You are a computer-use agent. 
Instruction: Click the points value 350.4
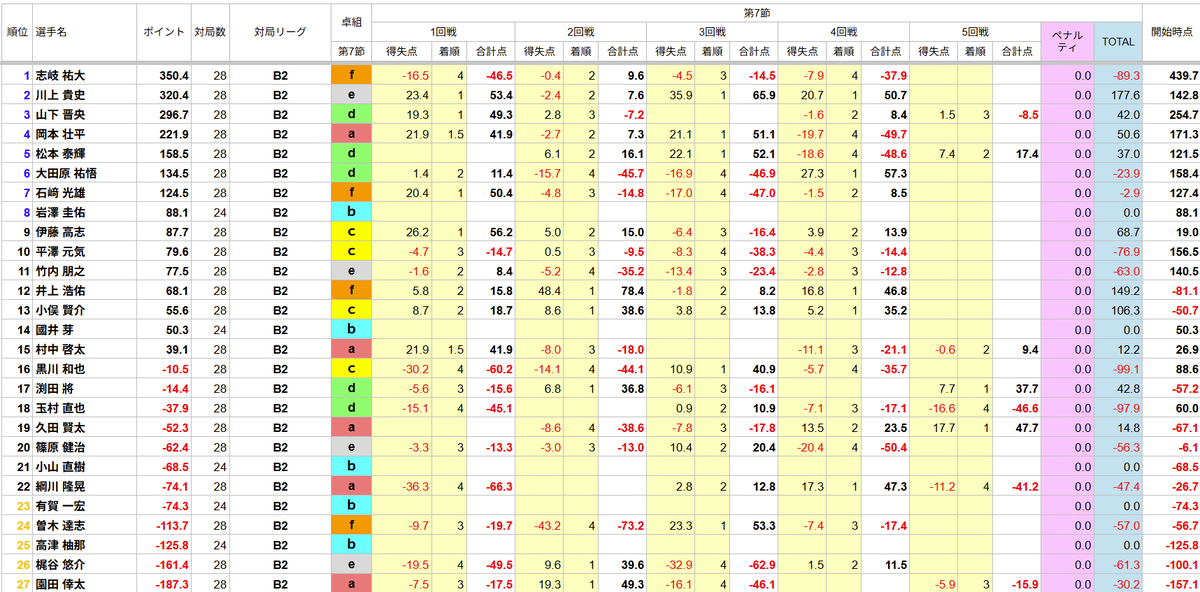(x=172, y=75)
